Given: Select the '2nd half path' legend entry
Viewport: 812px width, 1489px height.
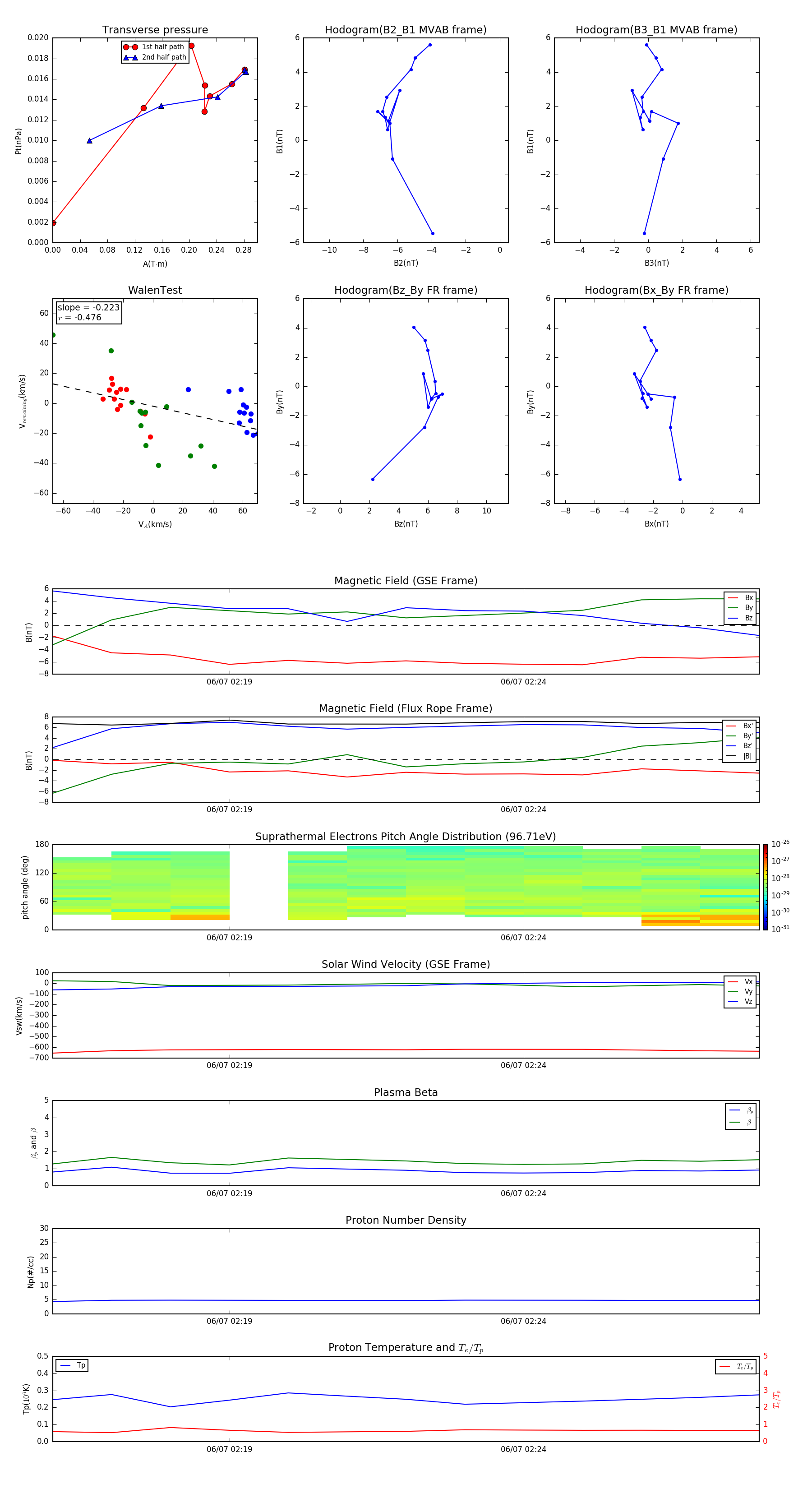Looking at the screenshot, I should 154,57.
